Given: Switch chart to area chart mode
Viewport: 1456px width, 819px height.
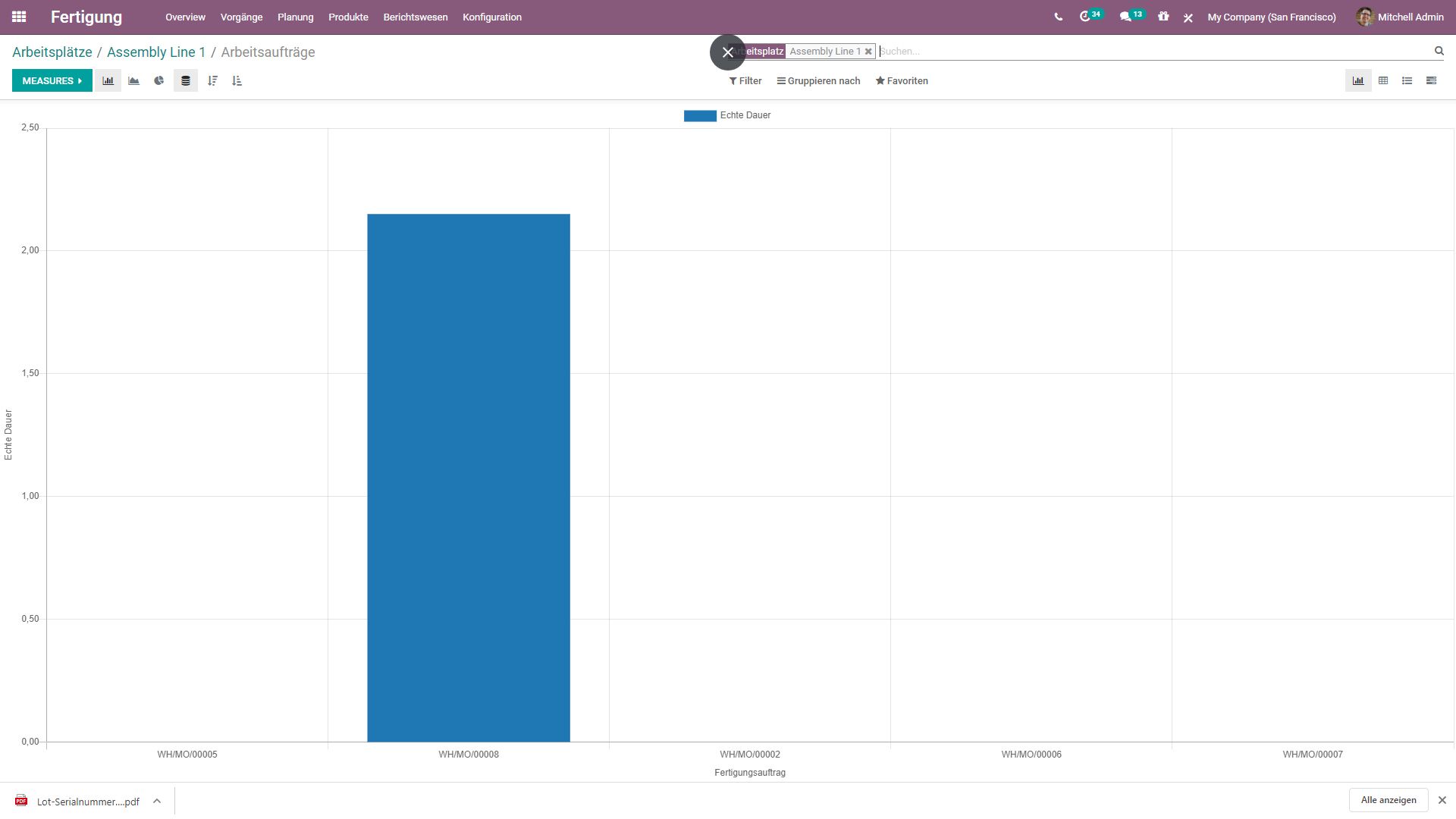Looking at the screenshot, I should [x=133, y=80].
